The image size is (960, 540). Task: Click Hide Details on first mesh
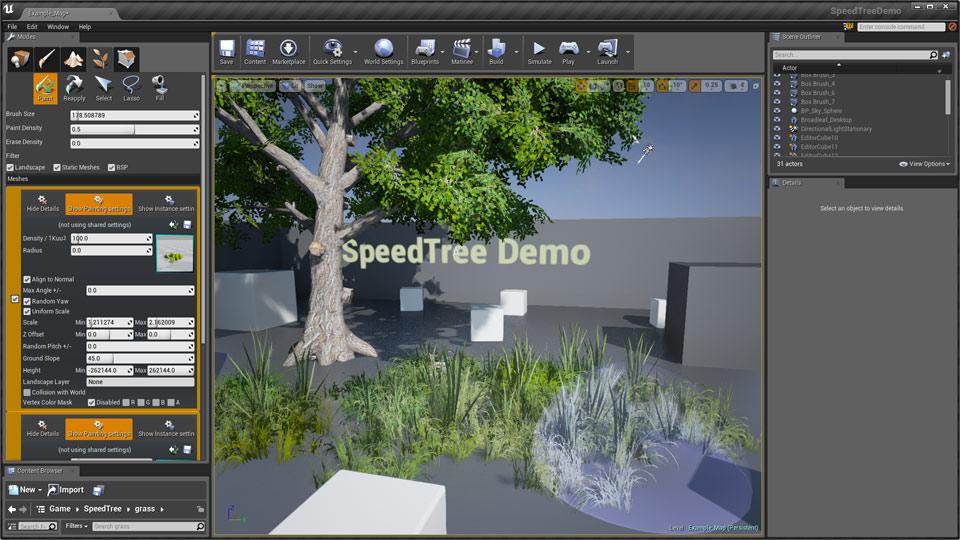42,204
